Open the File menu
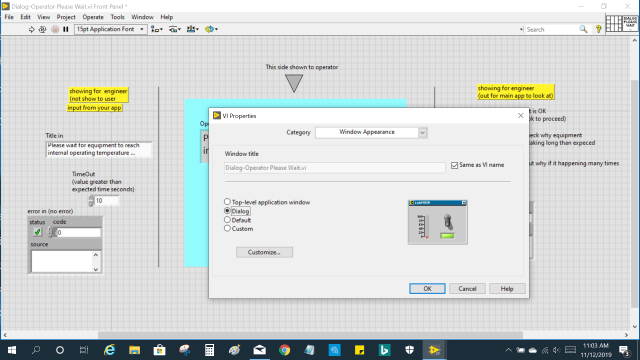Screen dimensions: 640x360 click(9, 17)
